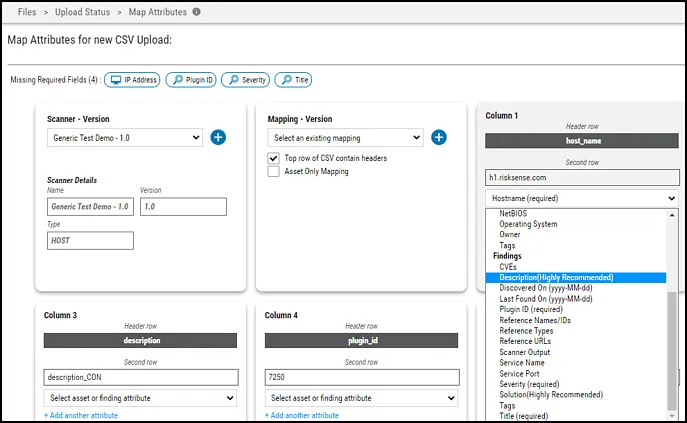Choose Reference URLs option
Screen dimensions: 687x423
tap(525, 341)
